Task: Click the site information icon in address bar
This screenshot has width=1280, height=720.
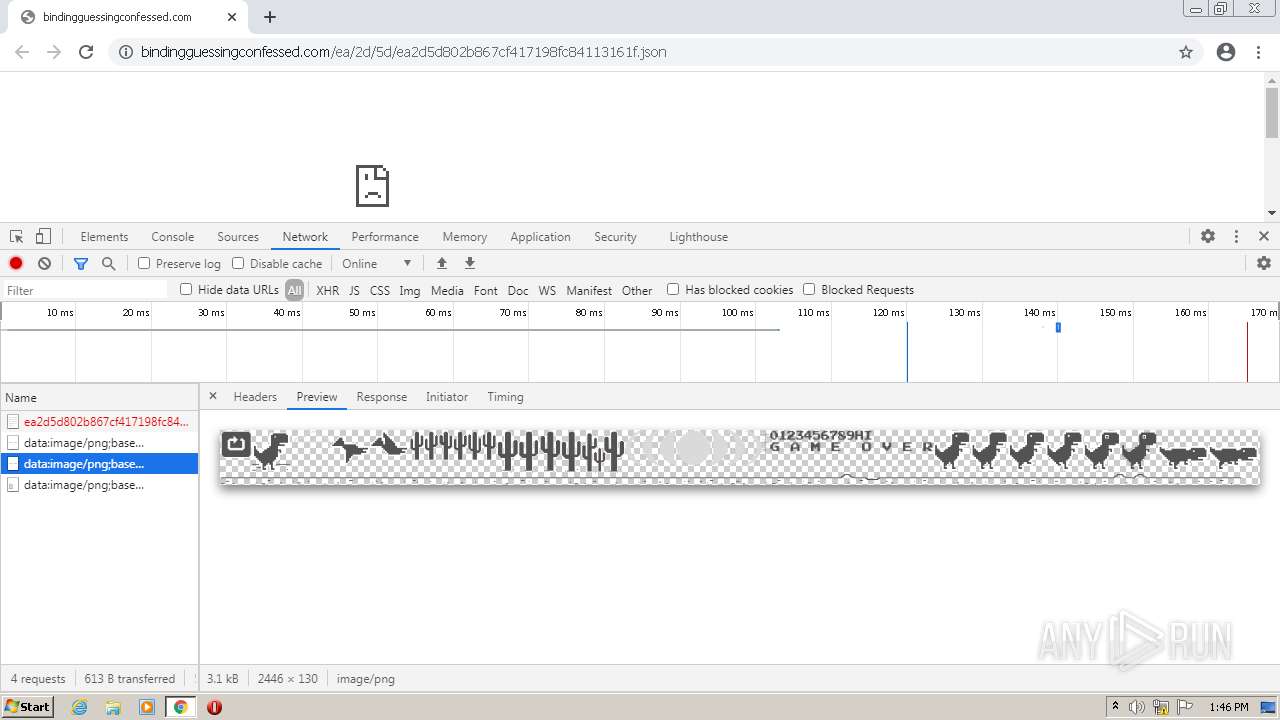Action: tap(126, 52)
